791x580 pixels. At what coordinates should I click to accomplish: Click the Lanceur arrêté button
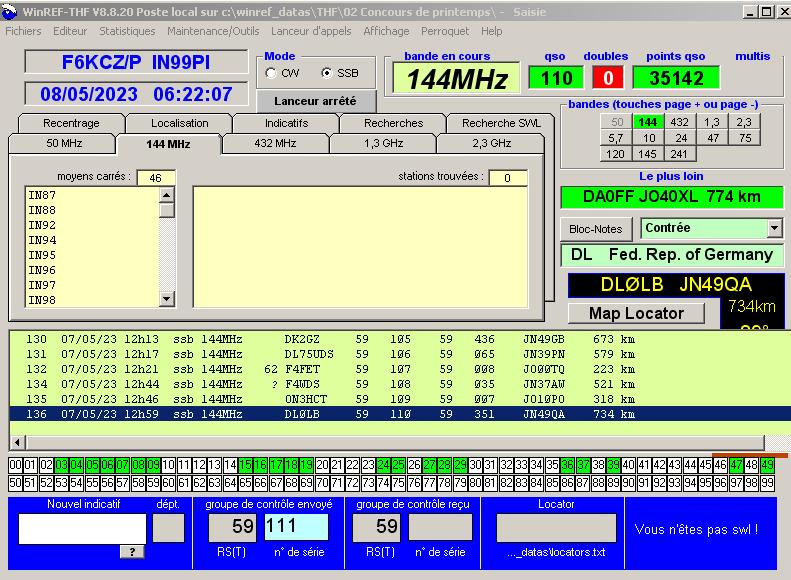316,101
